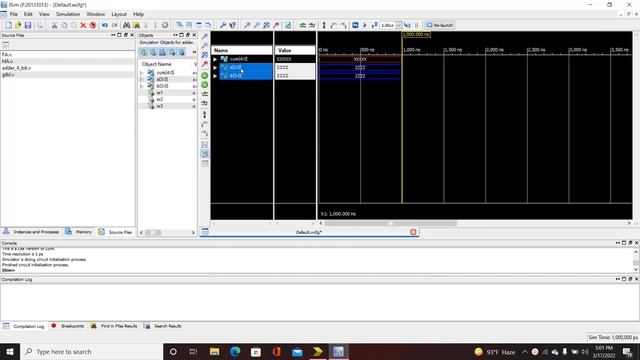Open the simulation run time dropdown
Viewport: 640px width, 360px height.
tap(398, 25)
